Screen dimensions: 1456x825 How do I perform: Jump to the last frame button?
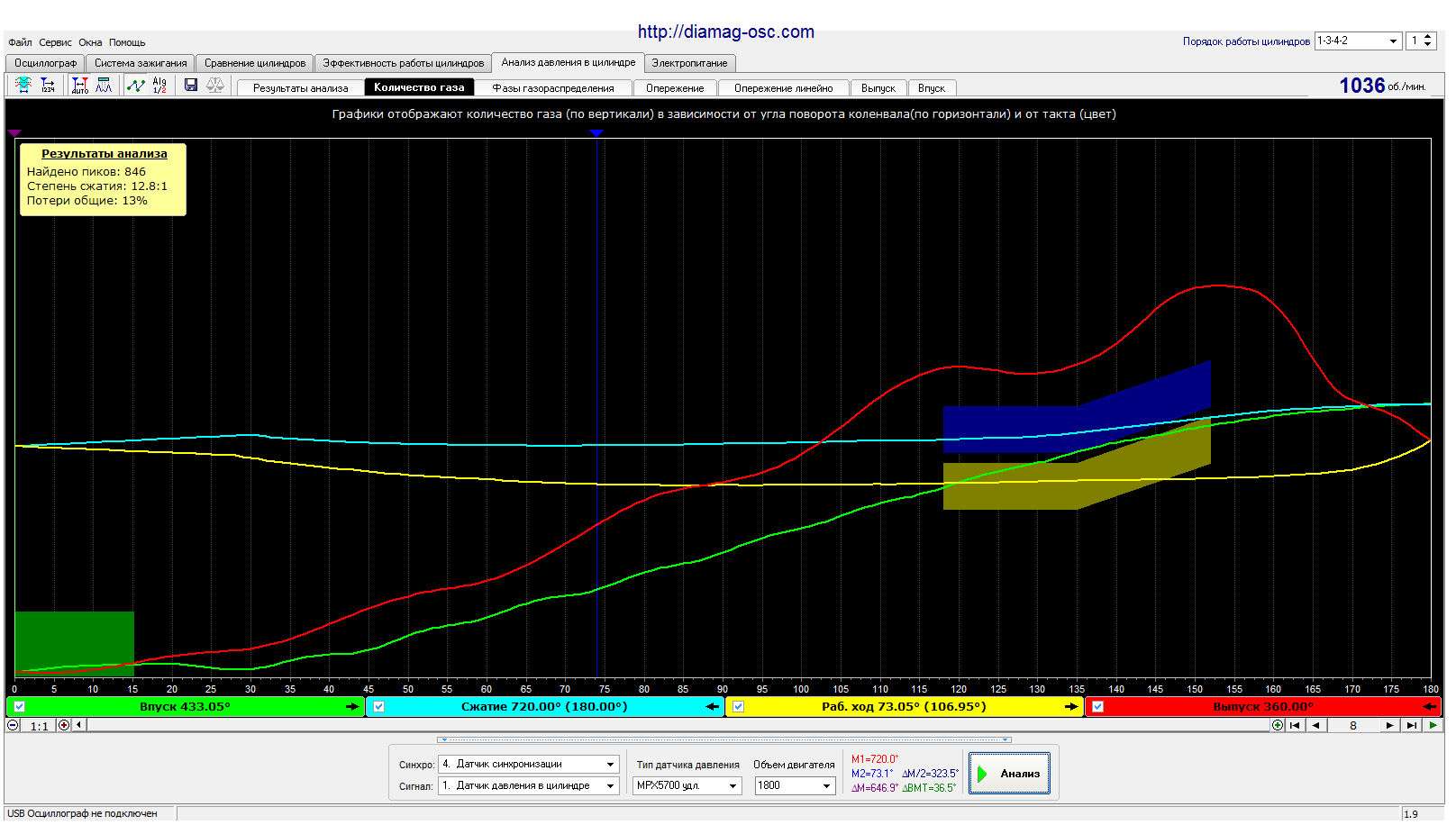pos(1411,725)
